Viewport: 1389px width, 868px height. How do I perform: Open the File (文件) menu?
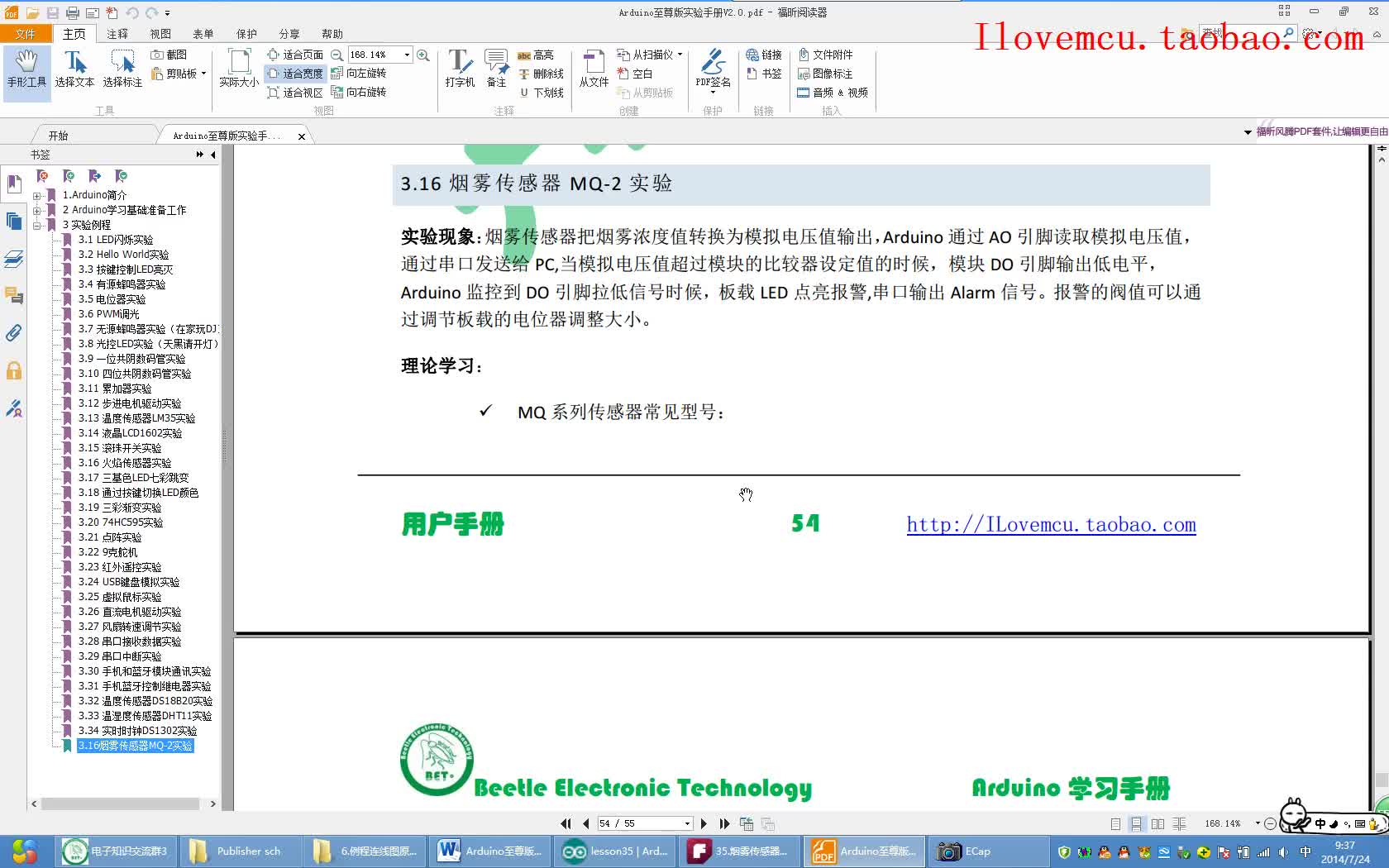(x=26, y=34)
